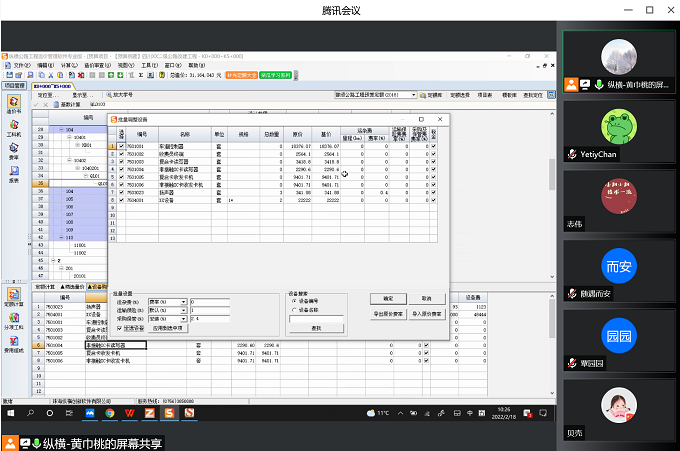Collapse the 10402 tree node
This screenshot has height=451, width=680.
click(x=69, y=160)
